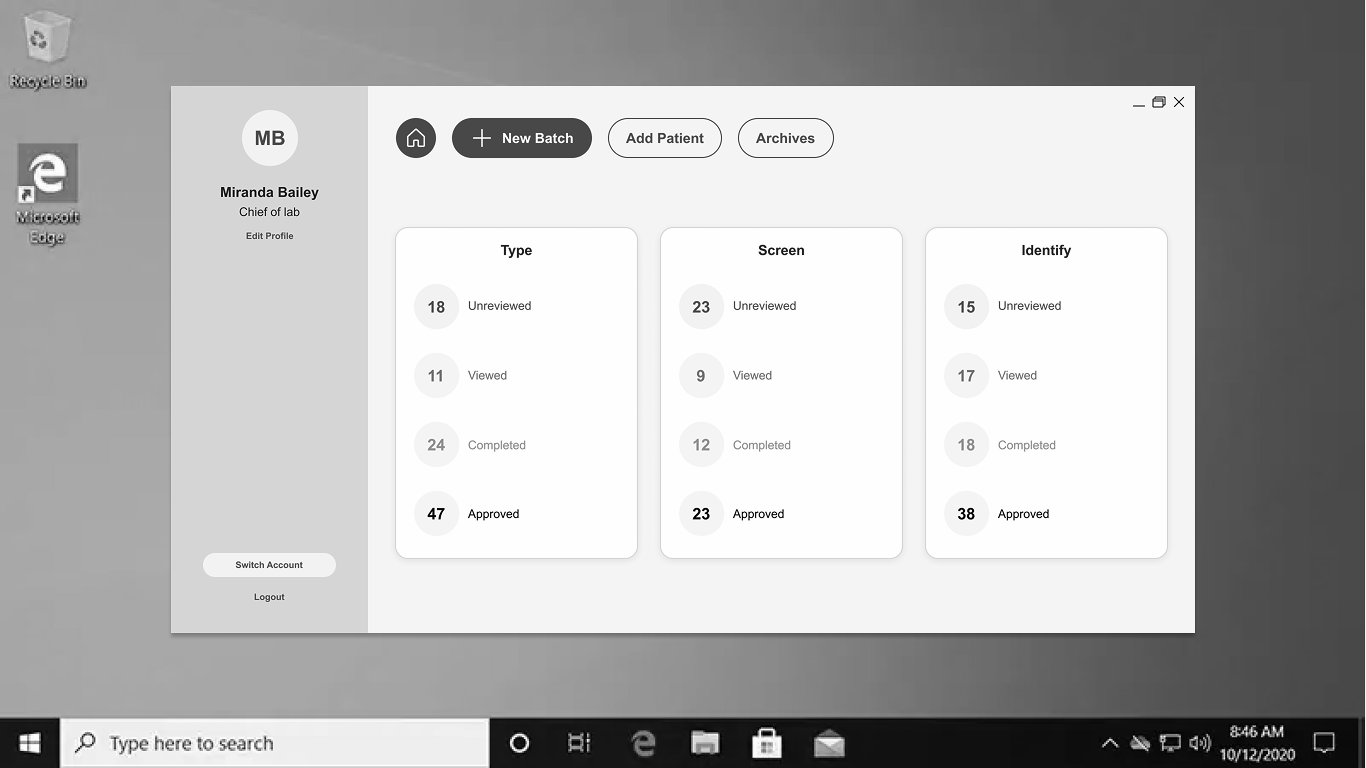Click Logout at the sidebar bottom
Image resolution: width=1366 pixels, height=768 pixels.
coord(269,596)
